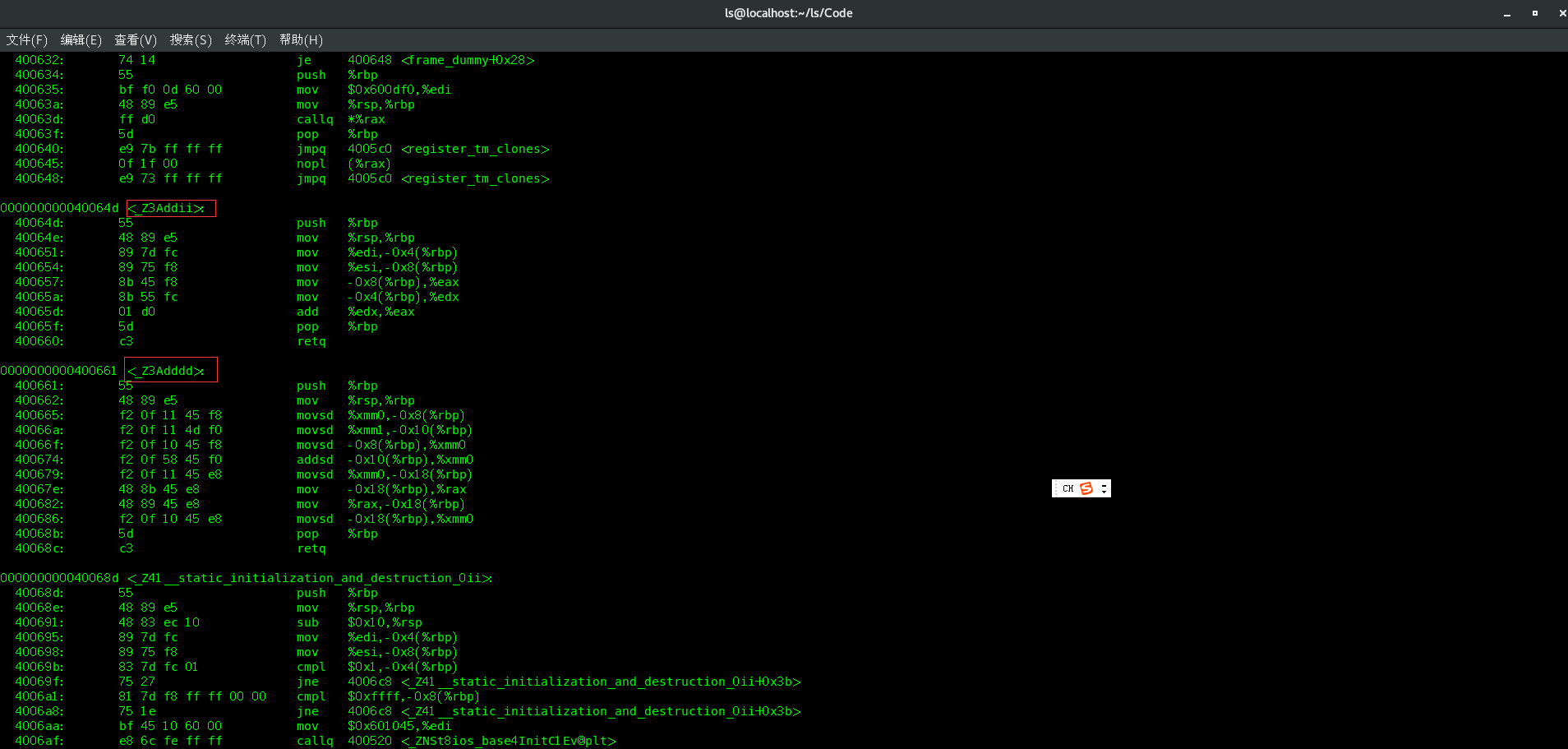
Task: Click the jne at address 40069f
Action: click(x=308, y=682)
